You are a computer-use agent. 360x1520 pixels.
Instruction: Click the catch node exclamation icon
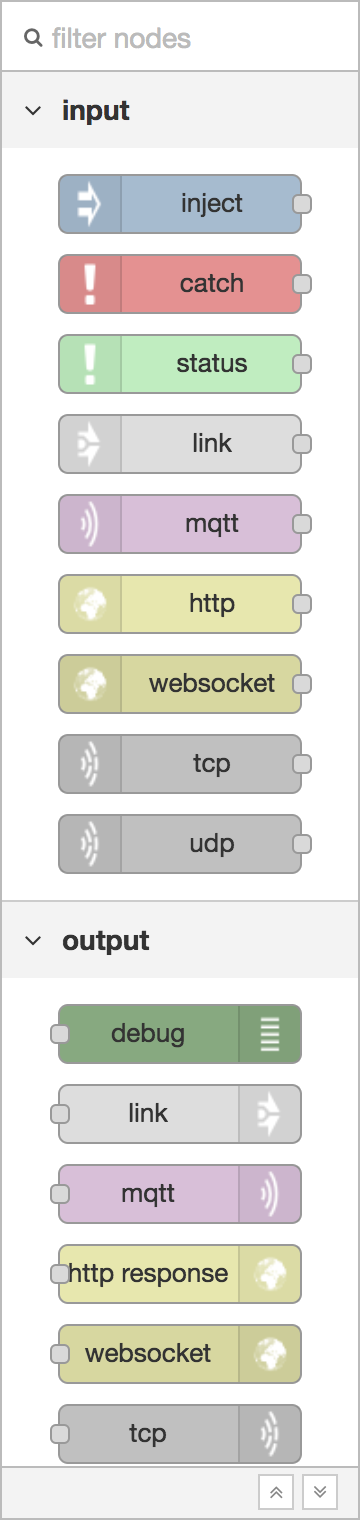tap(90, 284)
